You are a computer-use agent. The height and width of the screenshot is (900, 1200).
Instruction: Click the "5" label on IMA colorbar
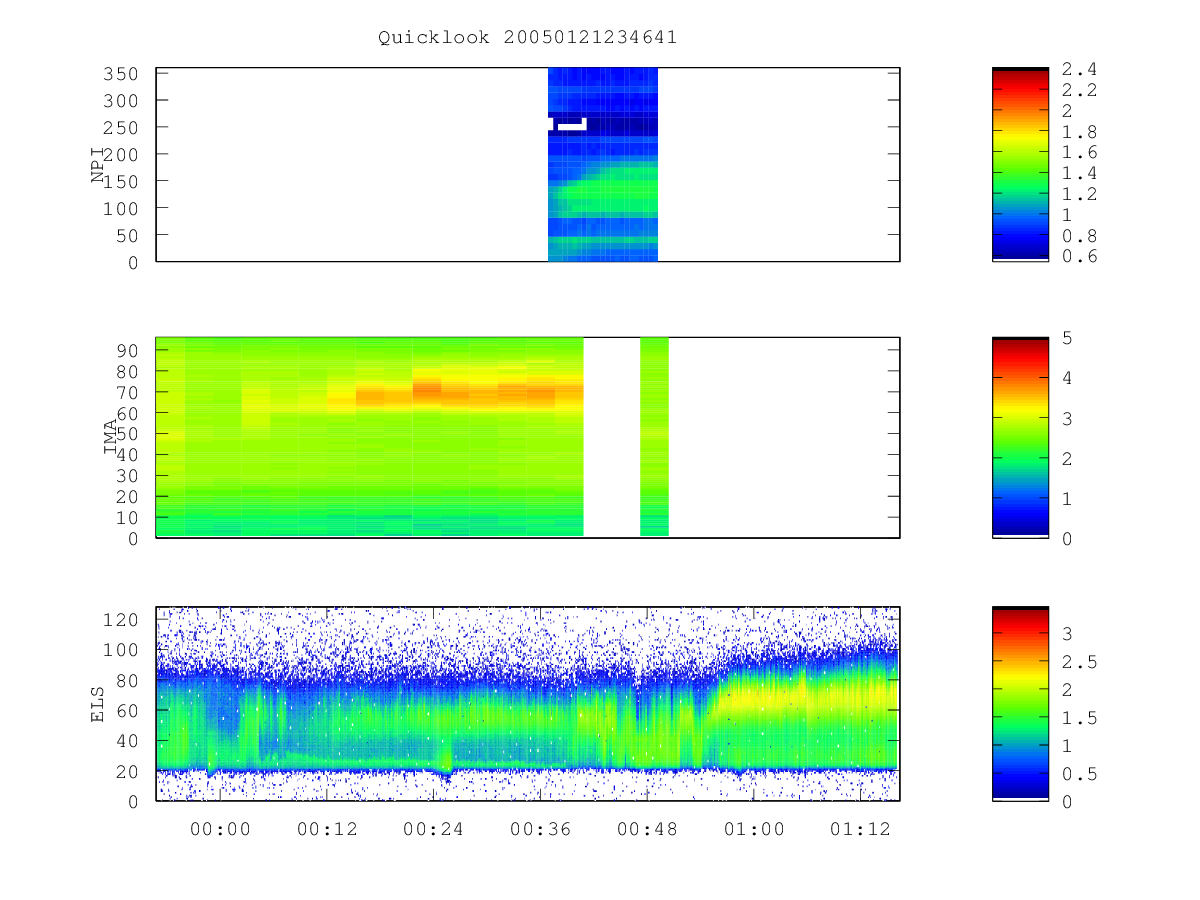1067,338
